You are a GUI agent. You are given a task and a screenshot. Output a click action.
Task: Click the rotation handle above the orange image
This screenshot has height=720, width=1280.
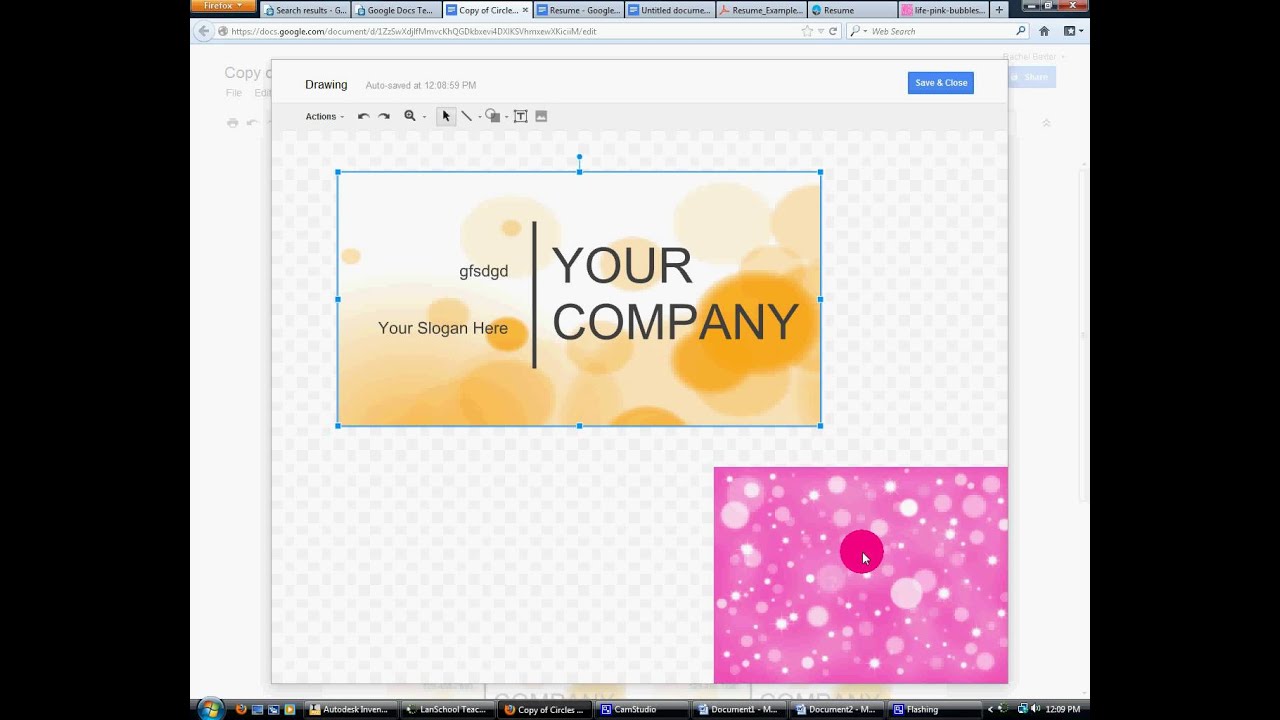[x=579, y=157]
